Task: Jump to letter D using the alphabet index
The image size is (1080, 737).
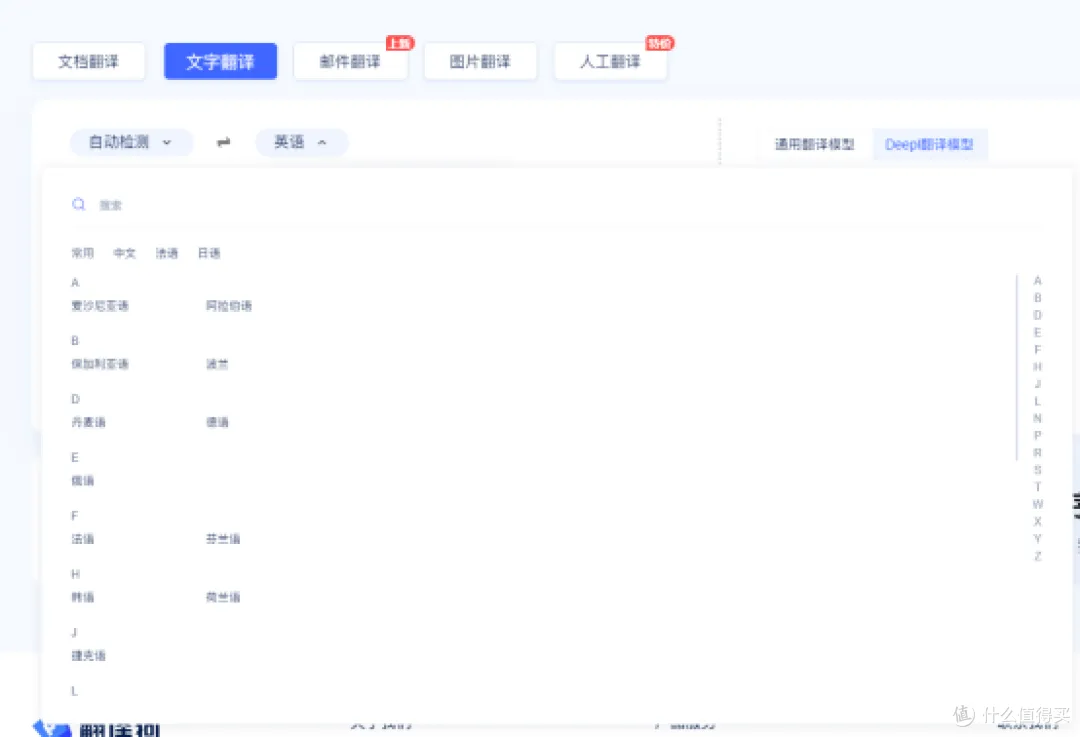Action: 1037,314
